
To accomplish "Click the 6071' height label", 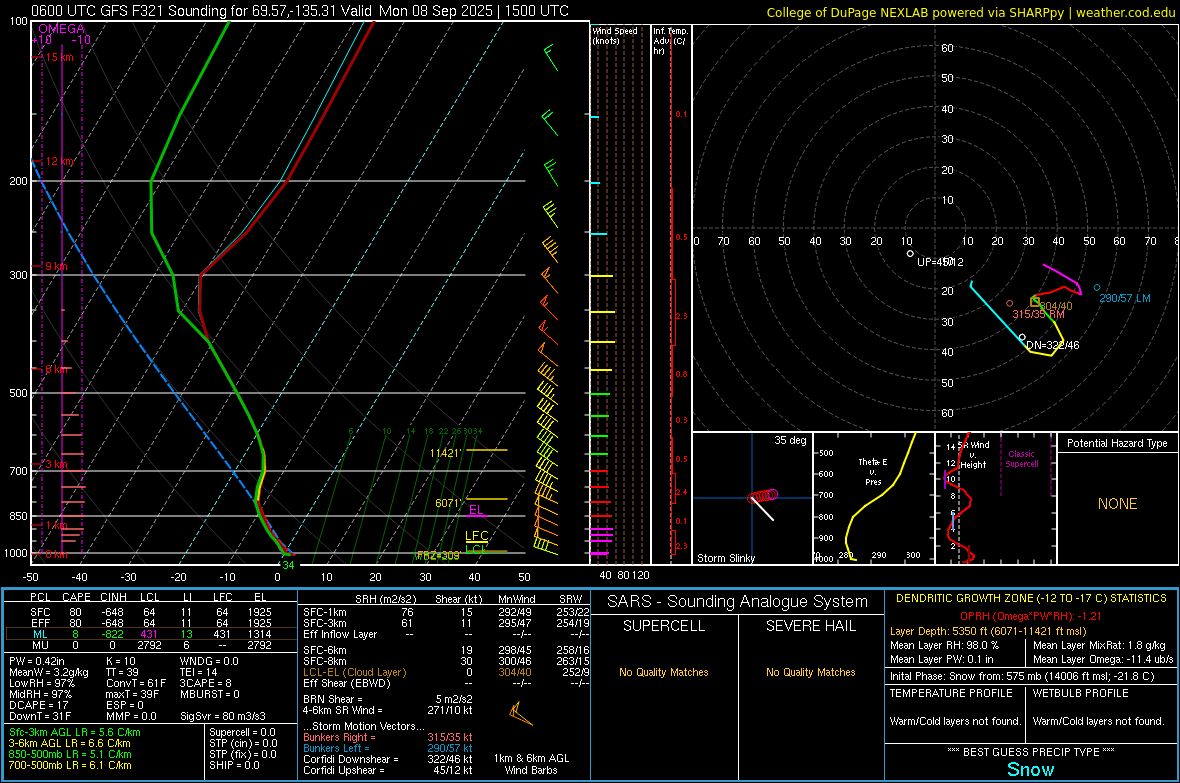I will 447,503.
